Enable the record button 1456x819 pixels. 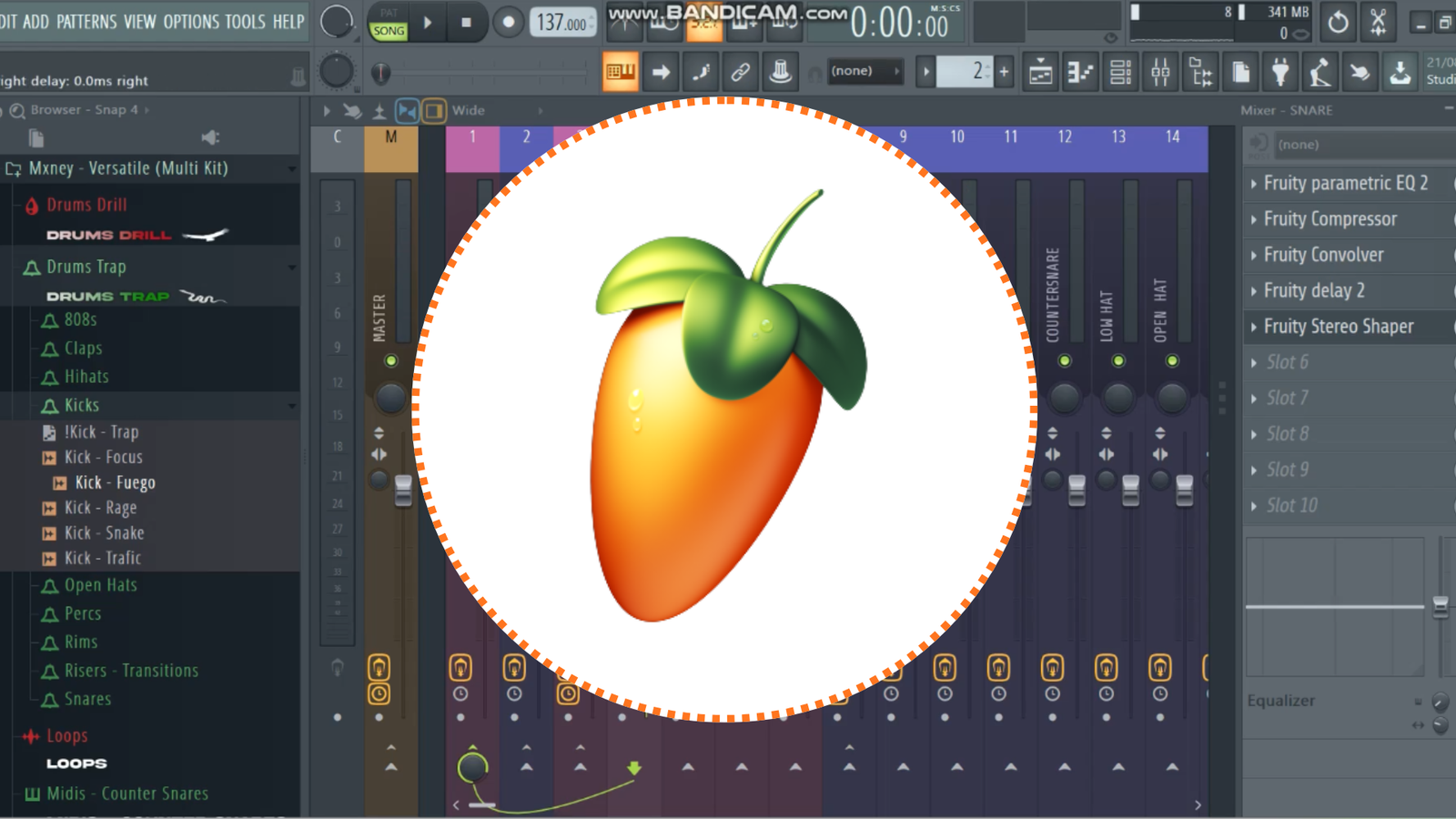point(509,22)
